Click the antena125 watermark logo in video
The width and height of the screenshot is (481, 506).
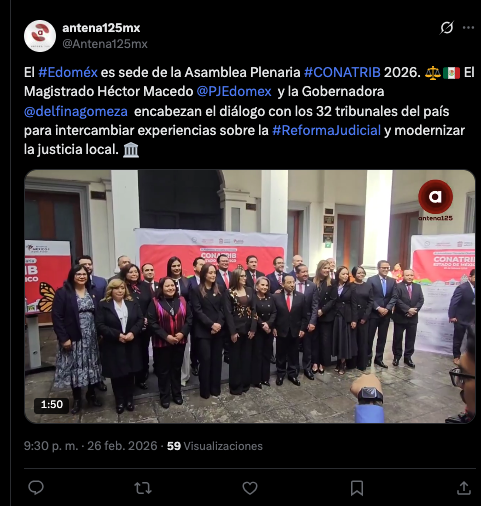click(435, 200)
